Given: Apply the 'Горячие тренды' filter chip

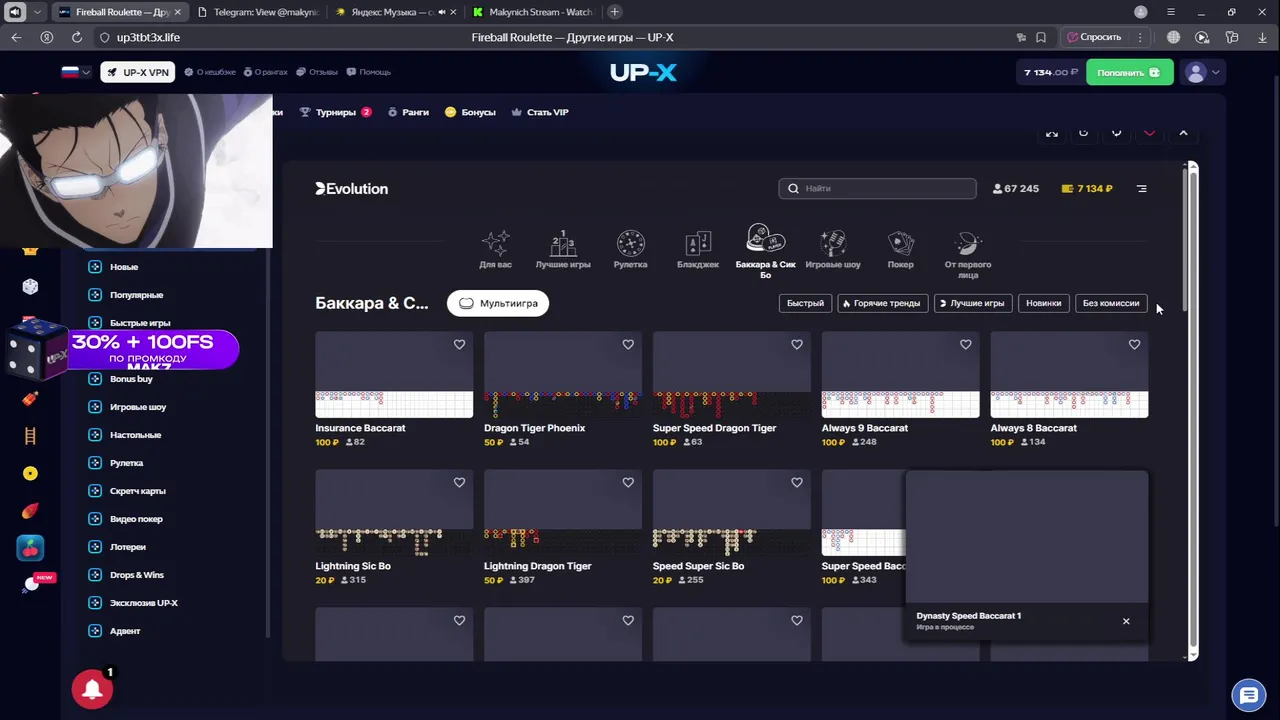Looking at the screenshot, I should (881, 303).
